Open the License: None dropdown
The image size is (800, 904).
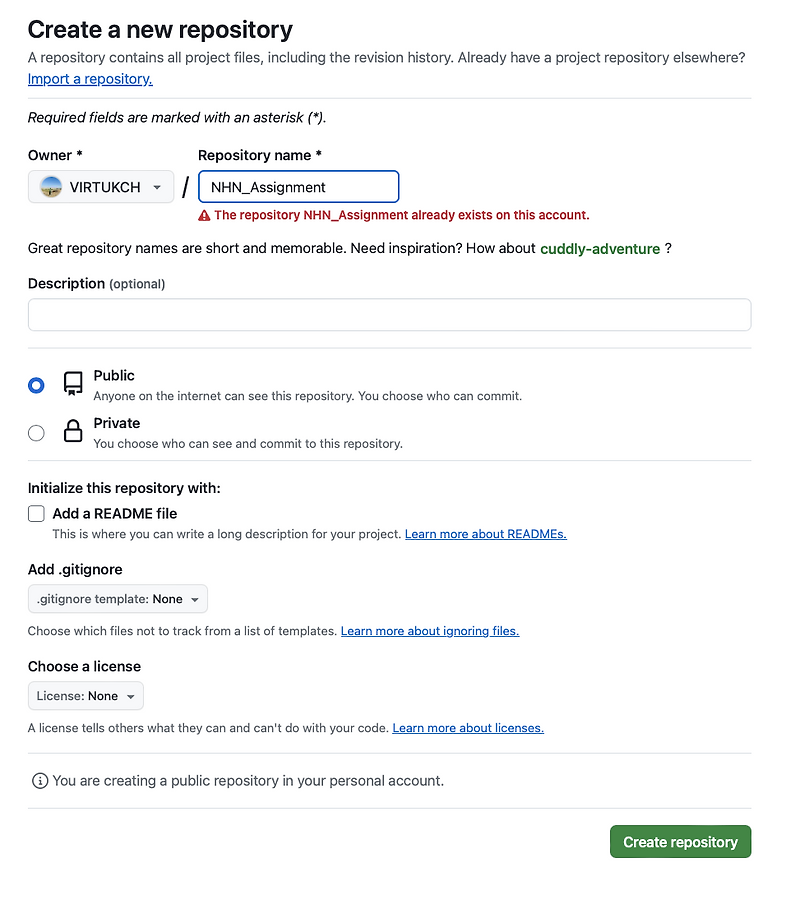(86, 696)
